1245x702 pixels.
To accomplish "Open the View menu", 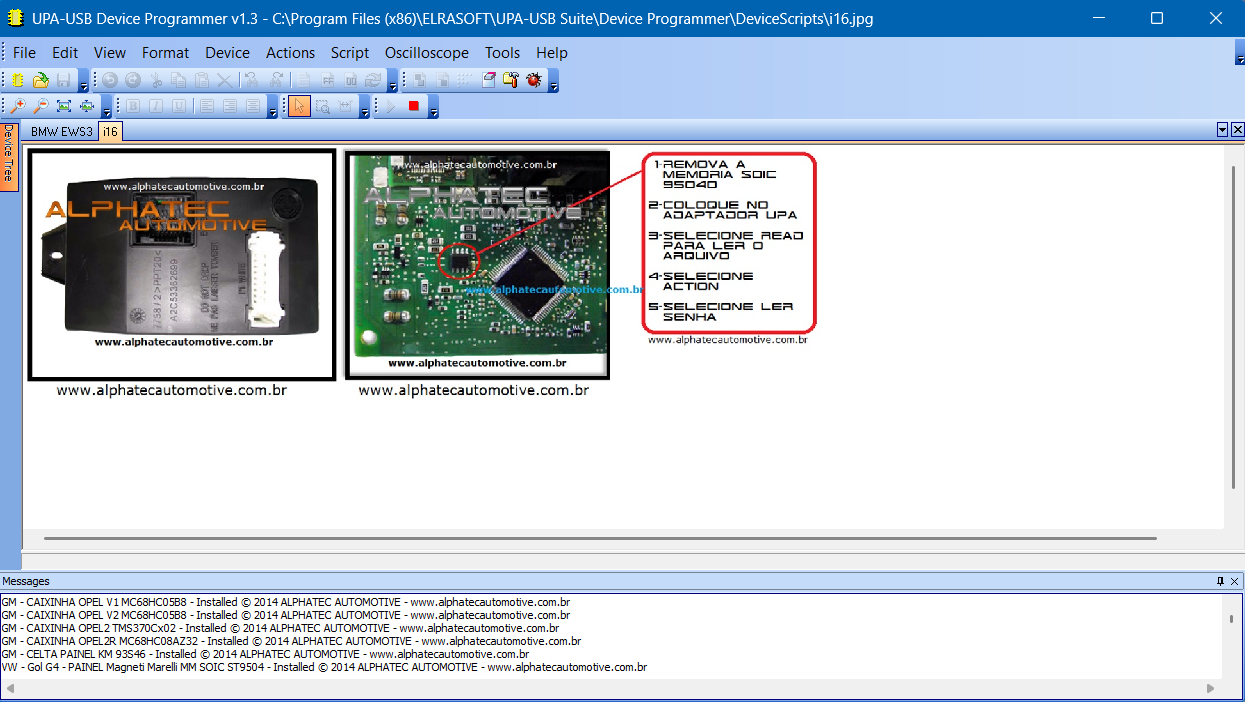I will (x=110, y=53).
